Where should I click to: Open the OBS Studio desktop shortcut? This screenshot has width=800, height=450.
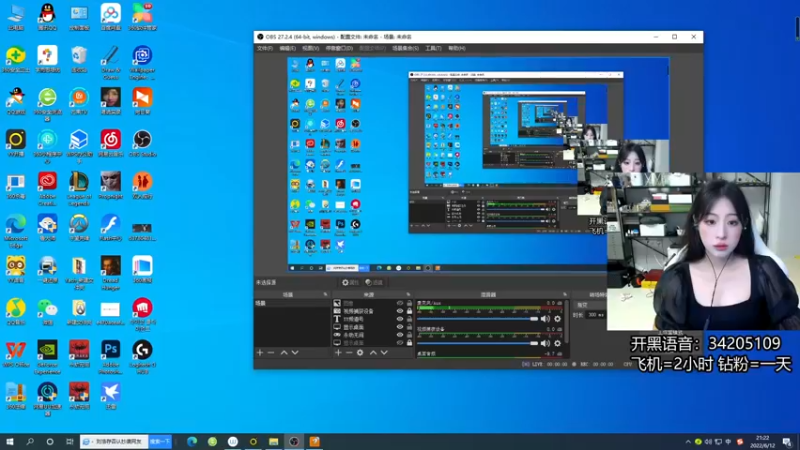pos(142,142)
